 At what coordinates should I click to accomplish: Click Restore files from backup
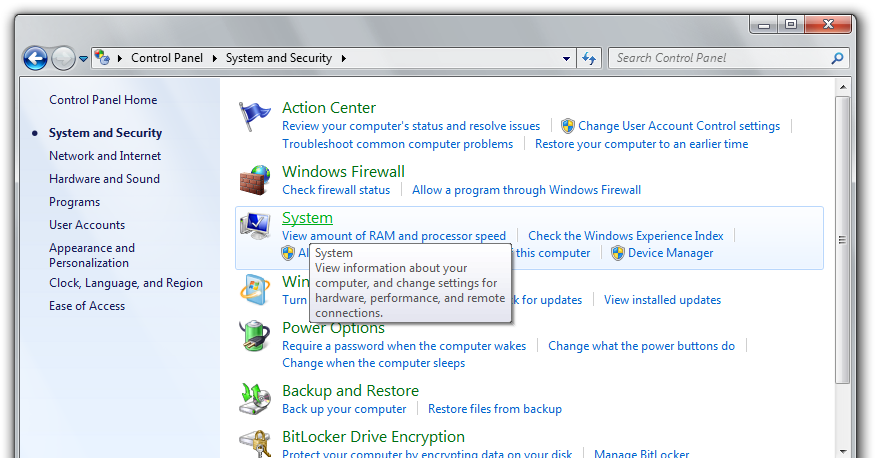coord(495,409)
